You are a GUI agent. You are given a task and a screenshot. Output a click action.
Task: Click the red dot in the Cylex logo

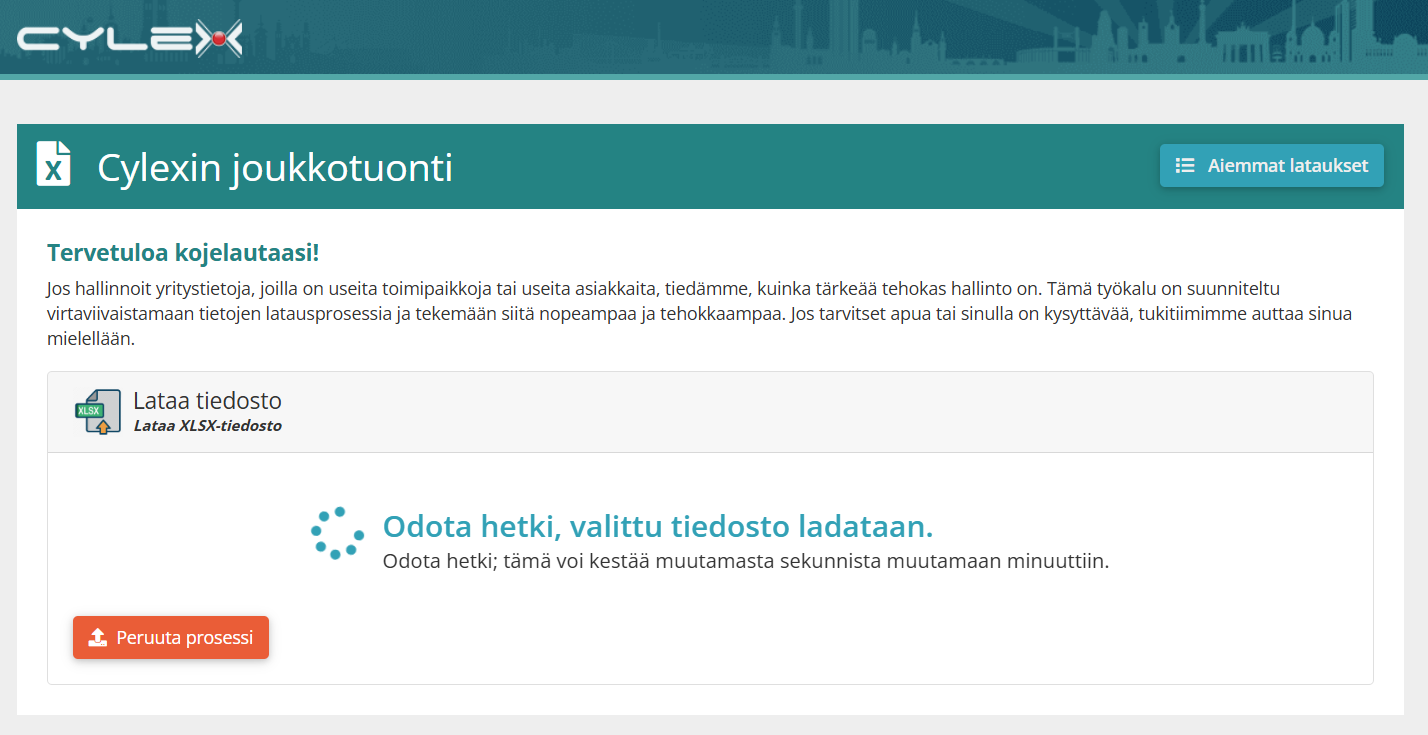(217, 40)
